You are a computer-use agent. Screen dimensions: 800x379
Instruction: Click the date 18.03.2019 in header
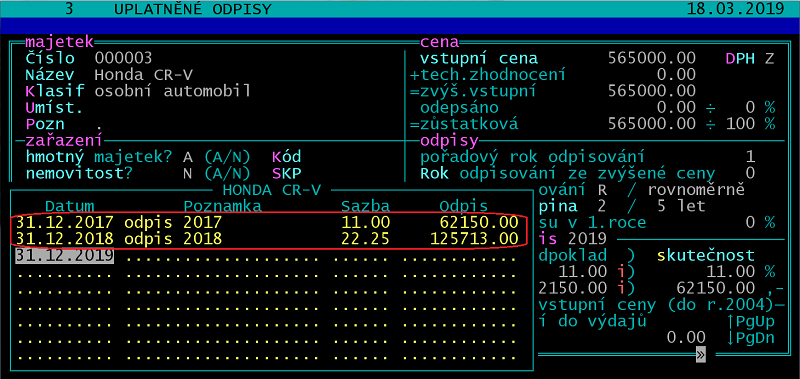point(735,9)
